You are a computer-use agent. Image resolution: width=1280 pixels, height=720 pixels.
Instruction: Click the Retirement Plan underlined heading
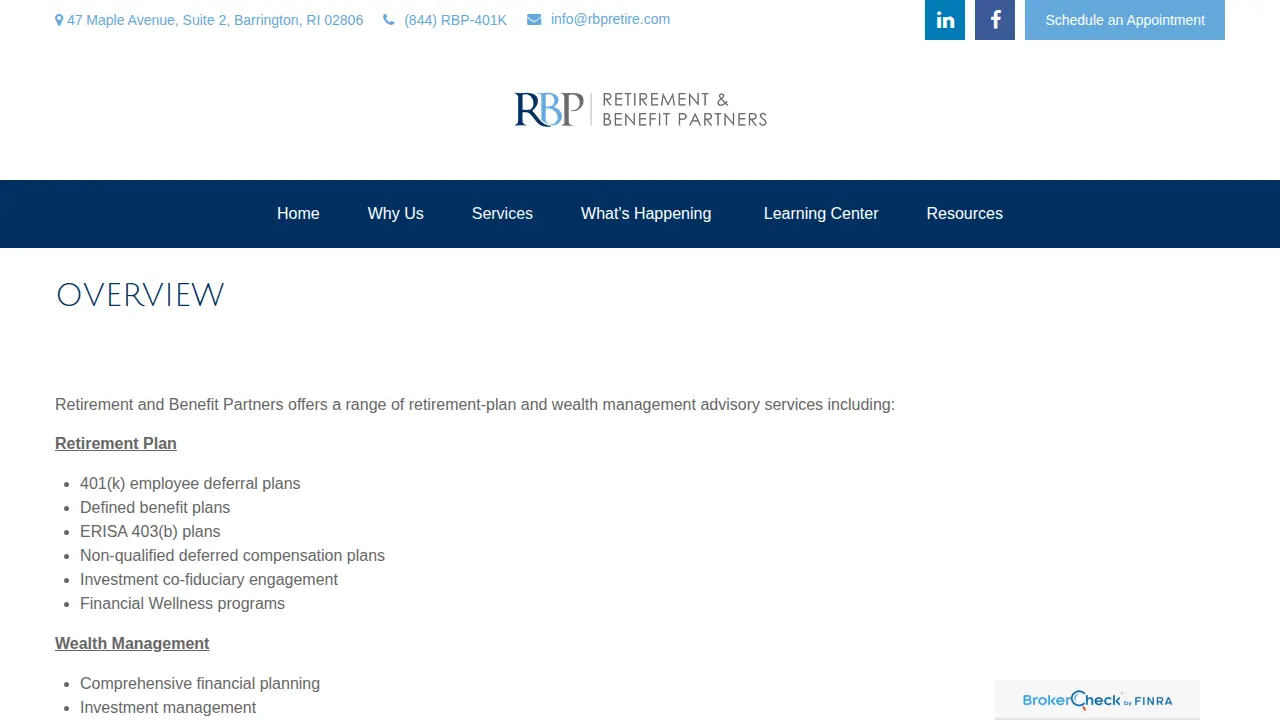tap(116, 444)
